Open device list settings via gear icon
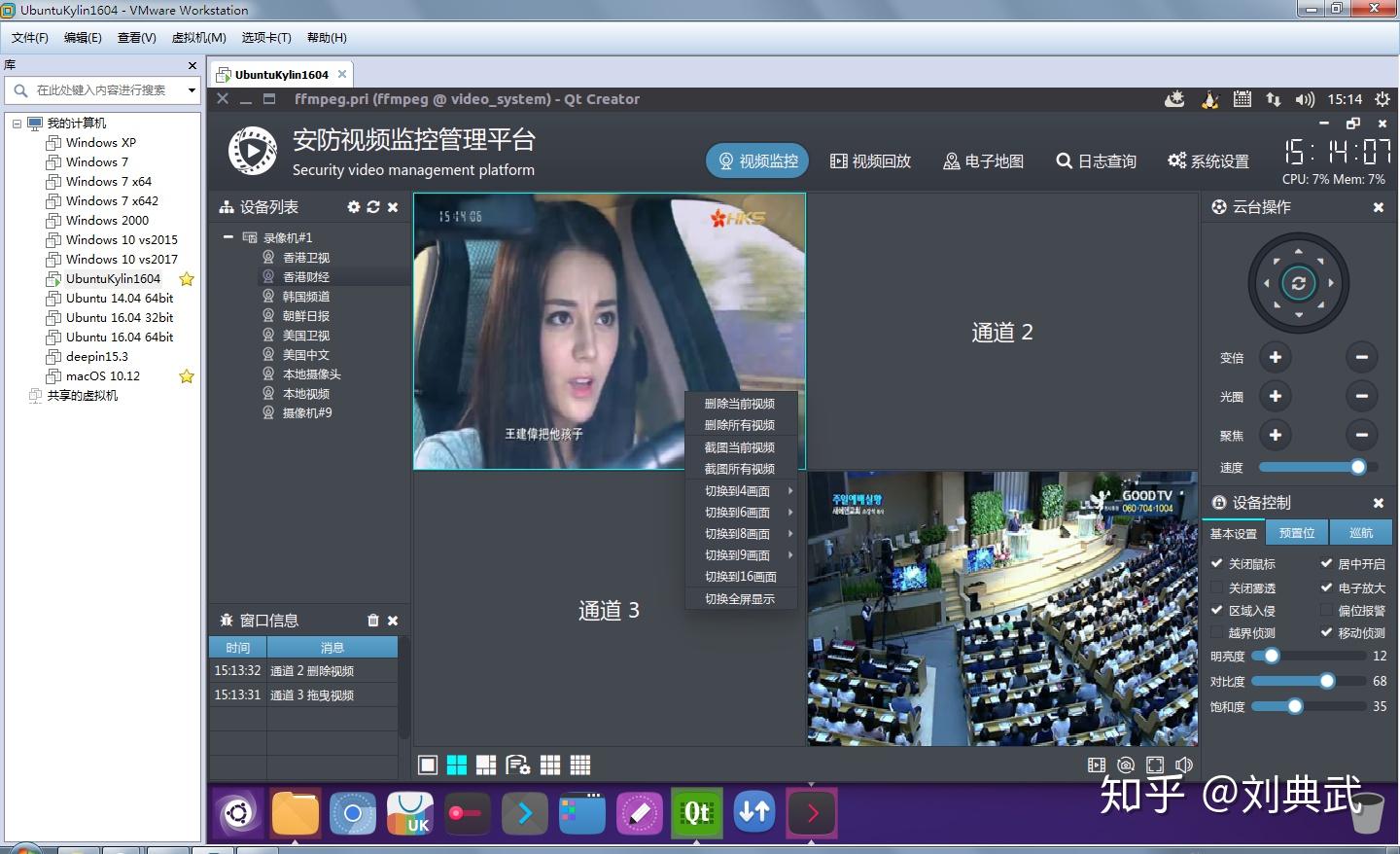1400x854 pixels. pos(354,206)
